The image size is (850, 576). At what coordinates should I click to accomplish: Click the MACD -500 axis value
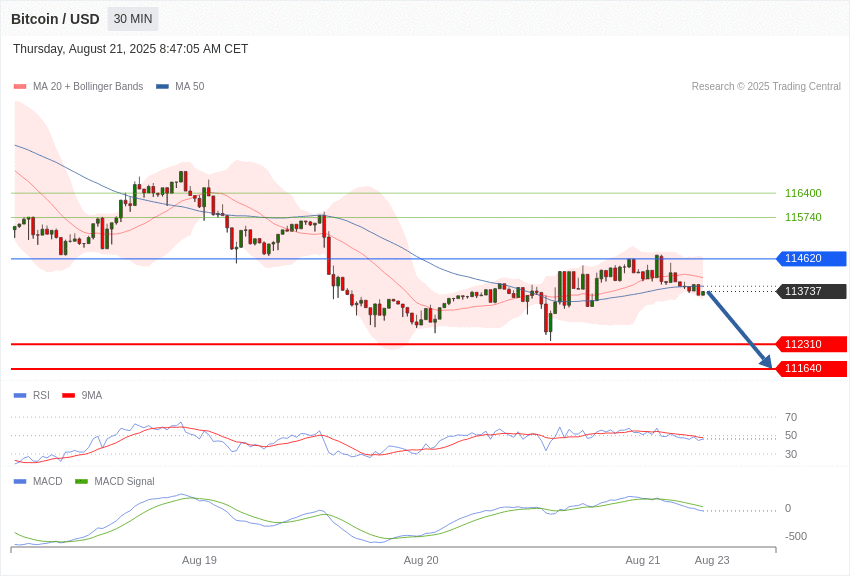796,536
